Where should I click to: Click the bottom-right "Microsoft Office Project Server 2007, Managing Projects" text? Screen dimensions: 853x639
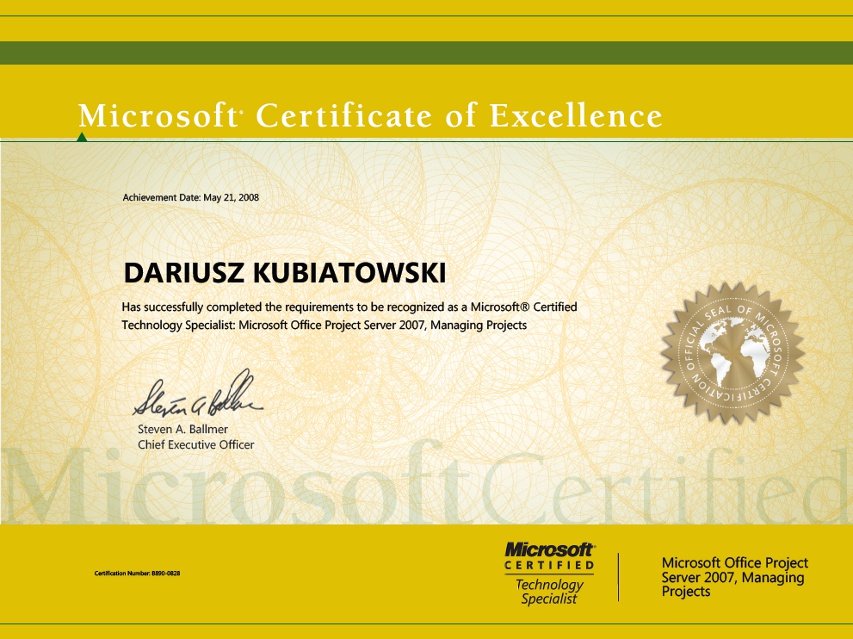pos(734,577)
